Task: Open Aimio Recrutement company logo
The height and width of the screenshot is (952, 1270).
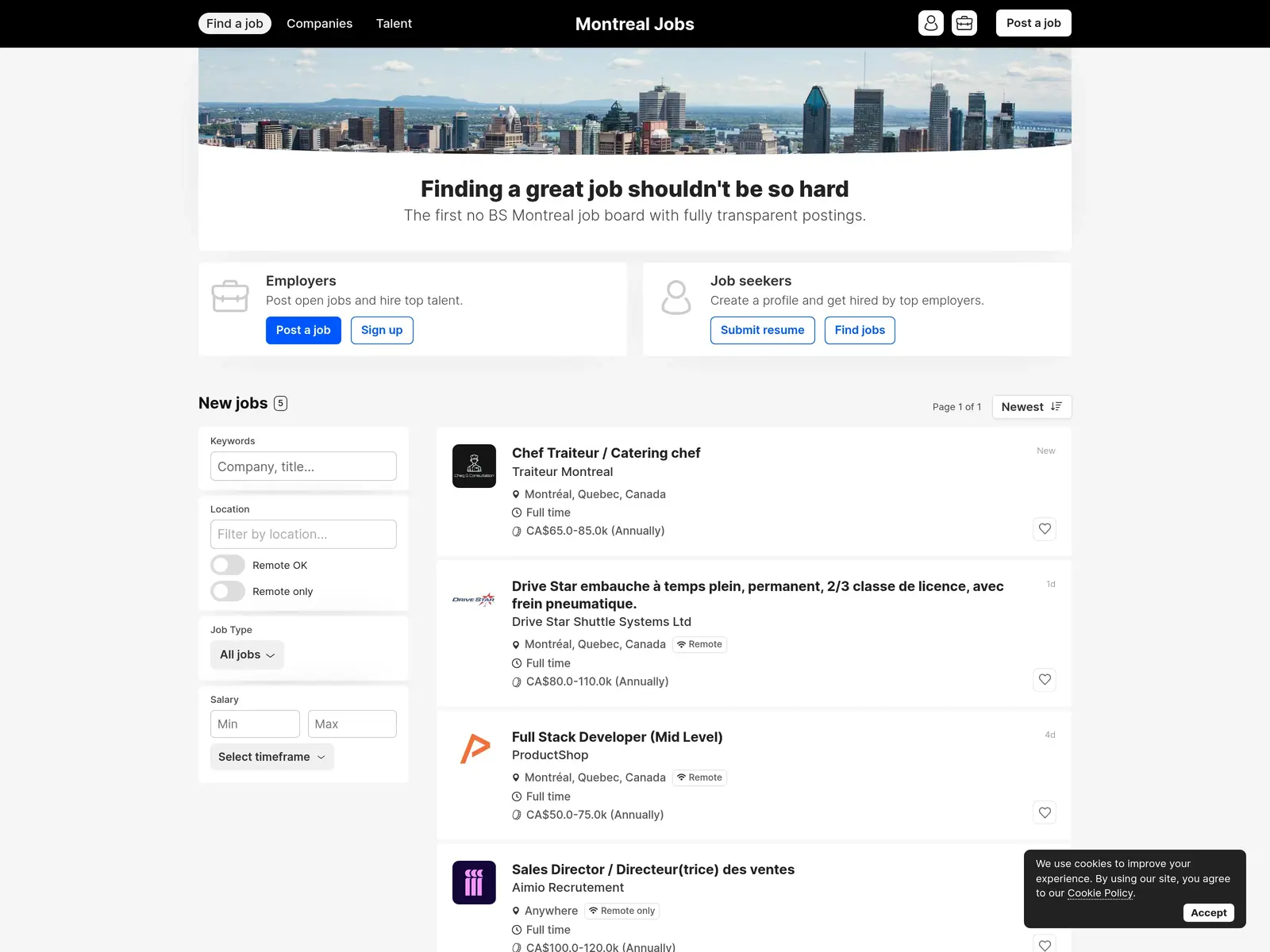Action: pos(474,882)
